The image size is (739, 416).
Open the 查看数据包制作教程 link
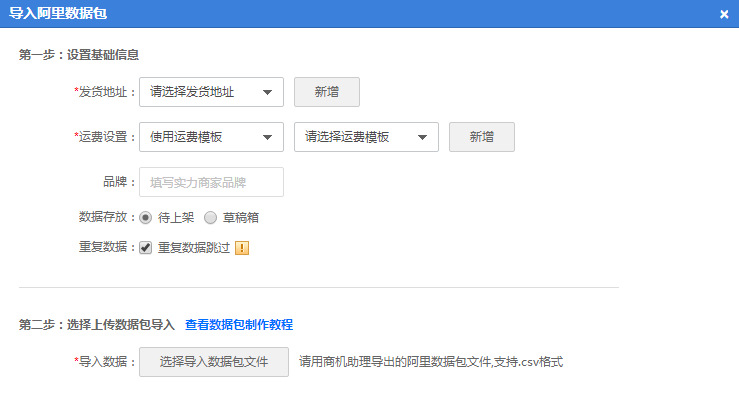(239, 325)
